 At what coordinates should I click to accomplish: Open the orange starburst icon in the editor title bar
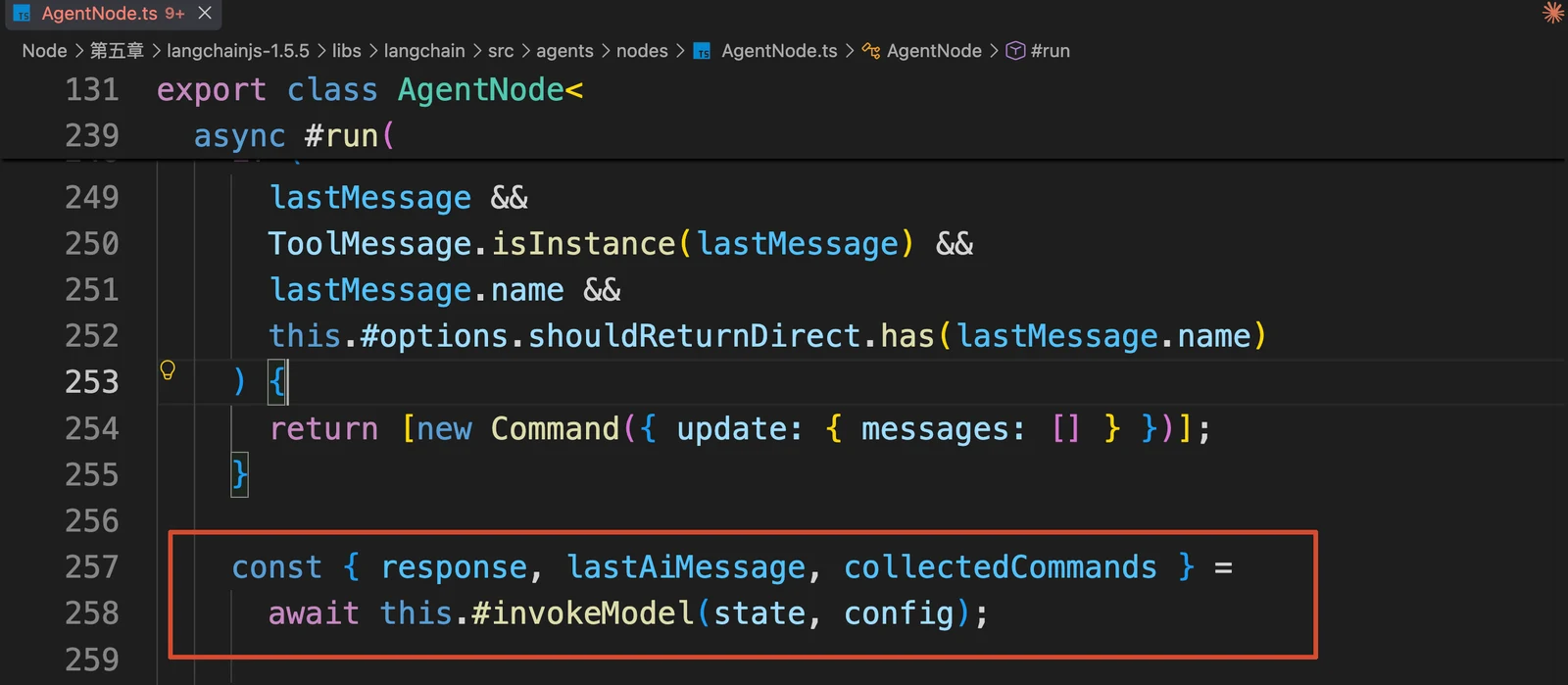pyautogui.click(x=1553, y=13)
